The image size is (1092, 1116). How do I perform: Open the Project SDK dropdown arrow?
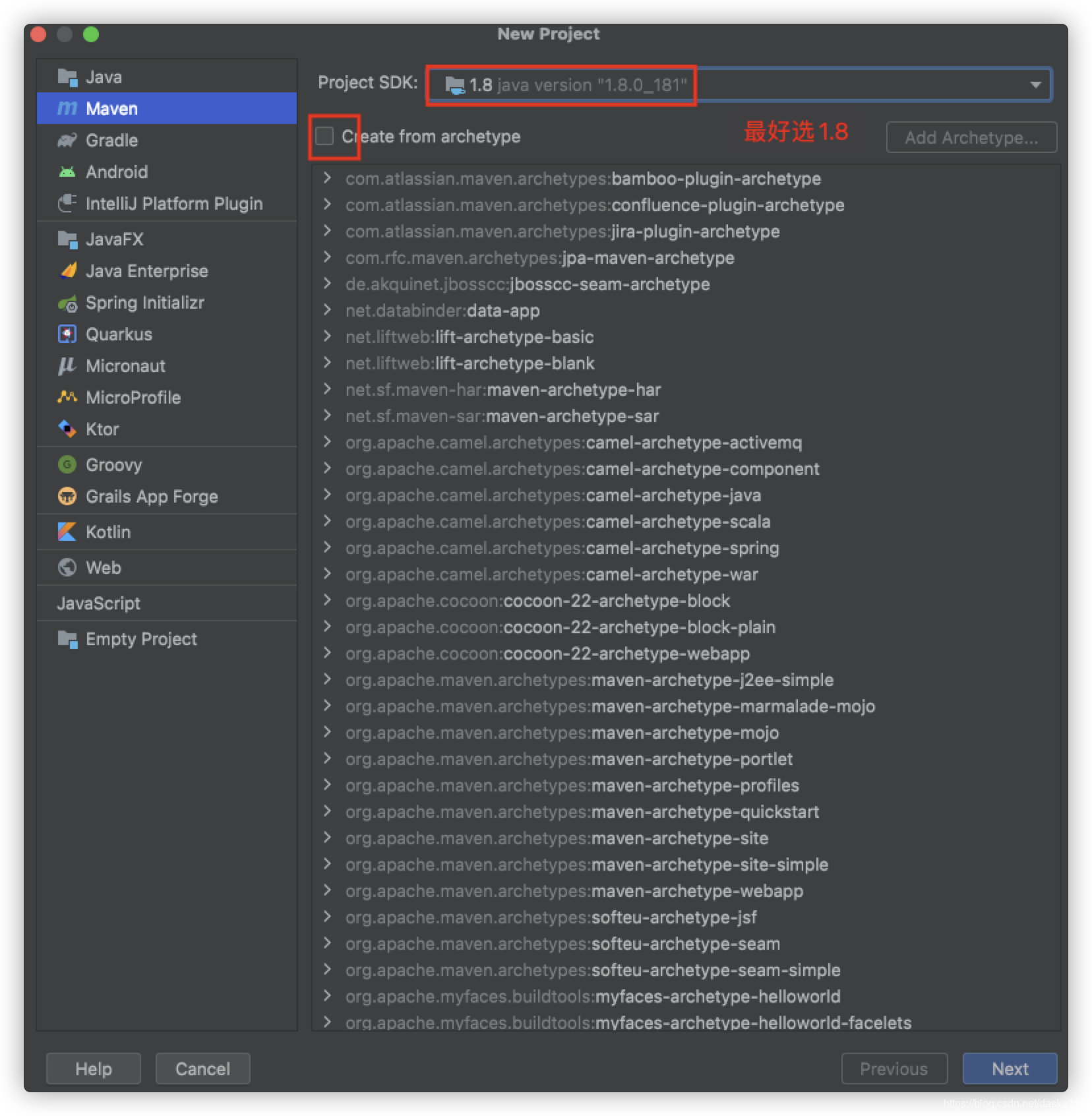tap(1035, 85)
